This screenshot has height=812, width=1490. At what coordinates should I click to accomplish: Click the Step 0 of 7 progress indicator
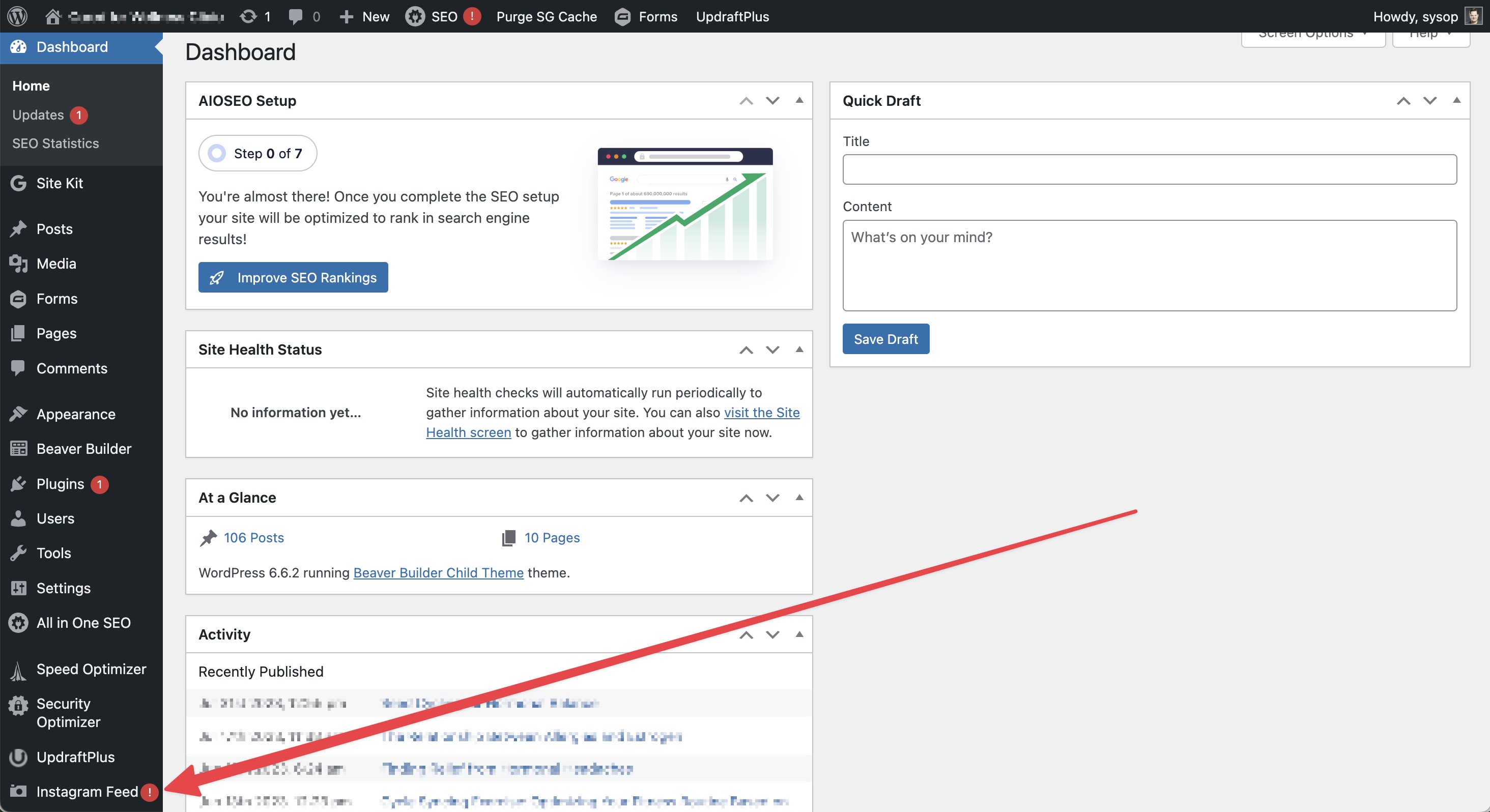tap(257, 153)
